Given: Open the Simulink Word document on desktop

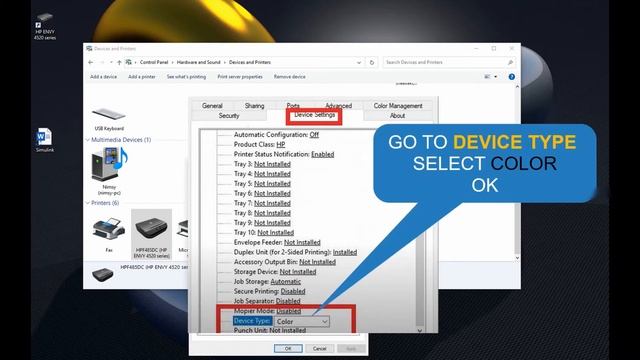Looking at the screenshot, I should point(44,140).
